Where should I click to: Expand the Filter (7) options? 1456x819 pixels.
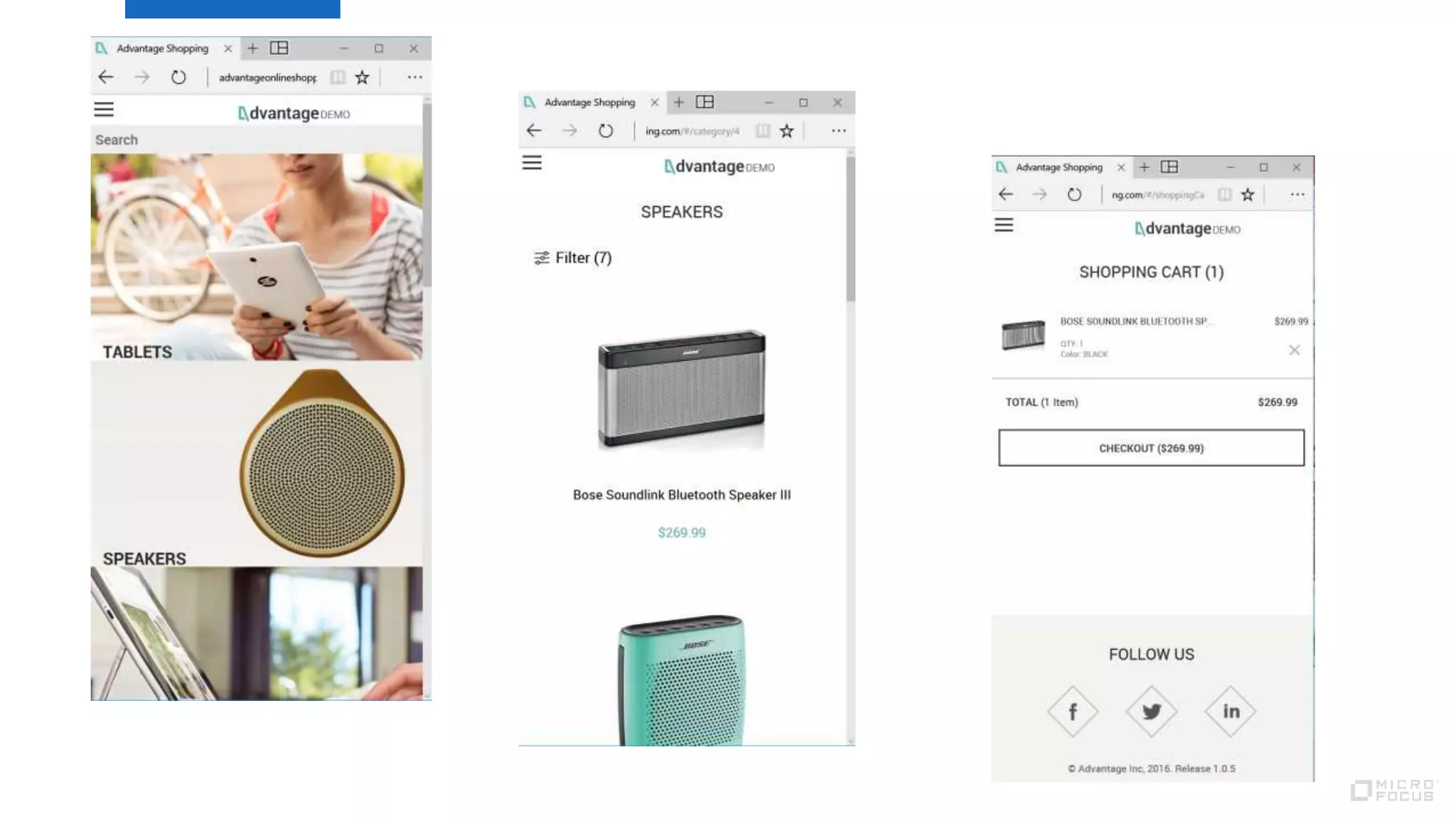click(x=573, y=258)
